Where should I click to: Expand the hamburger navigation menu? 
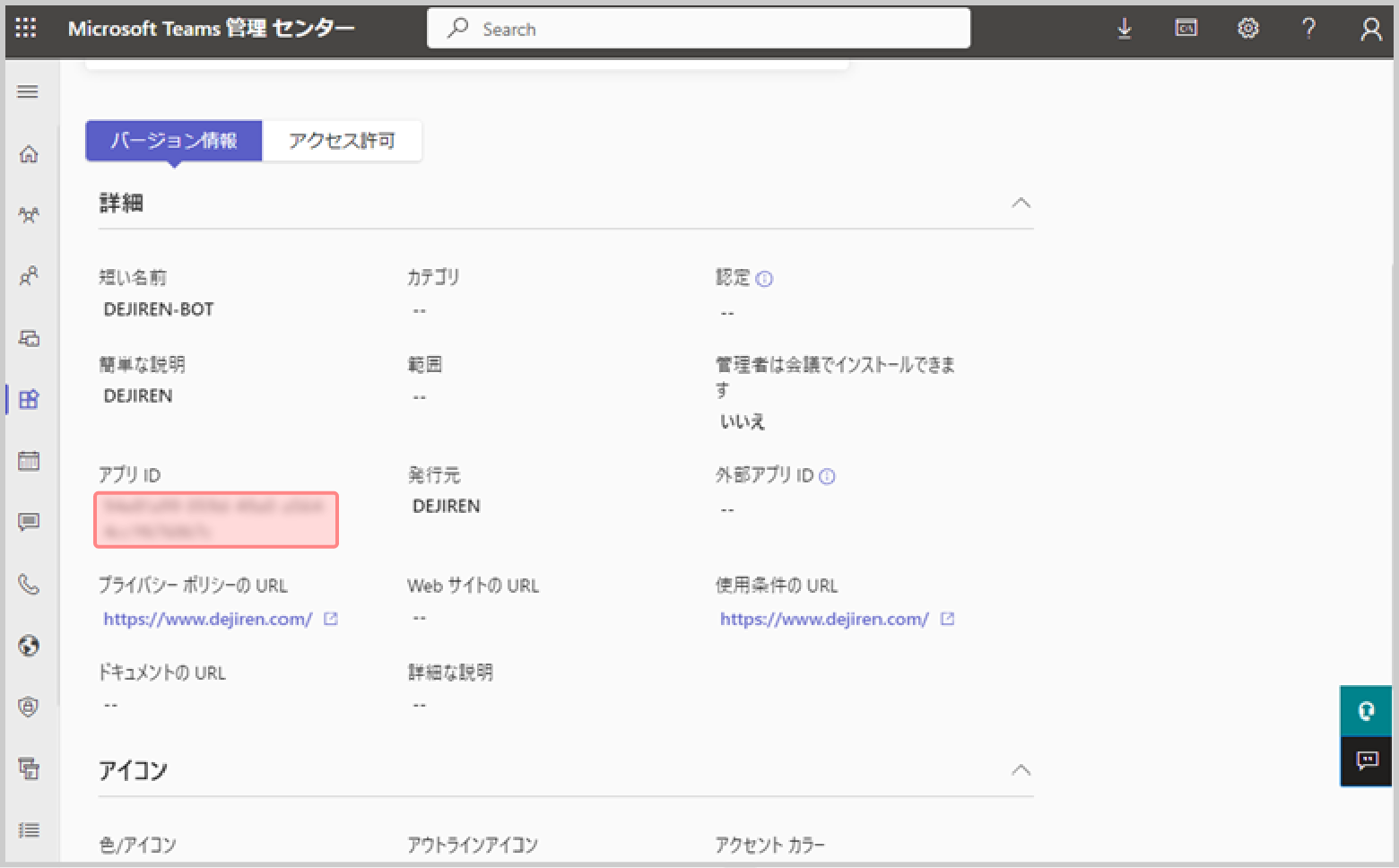[28, 91]
